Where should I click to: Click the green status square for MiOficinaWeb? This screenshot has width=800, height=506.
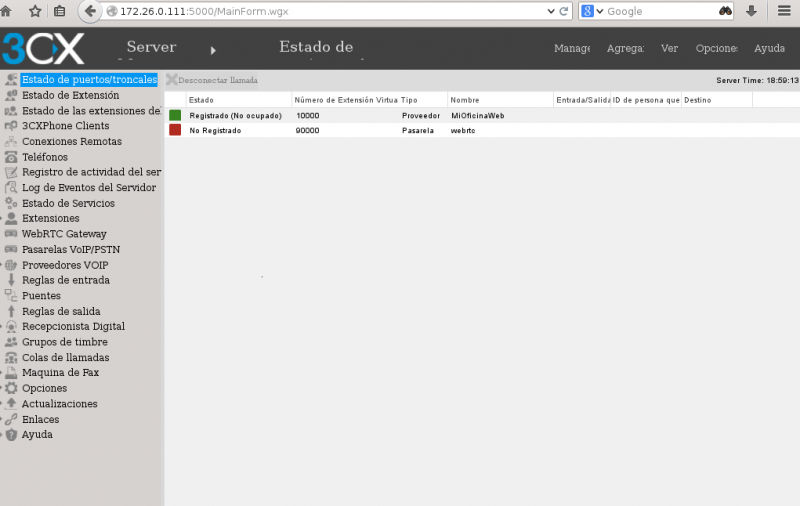point(175,115)
